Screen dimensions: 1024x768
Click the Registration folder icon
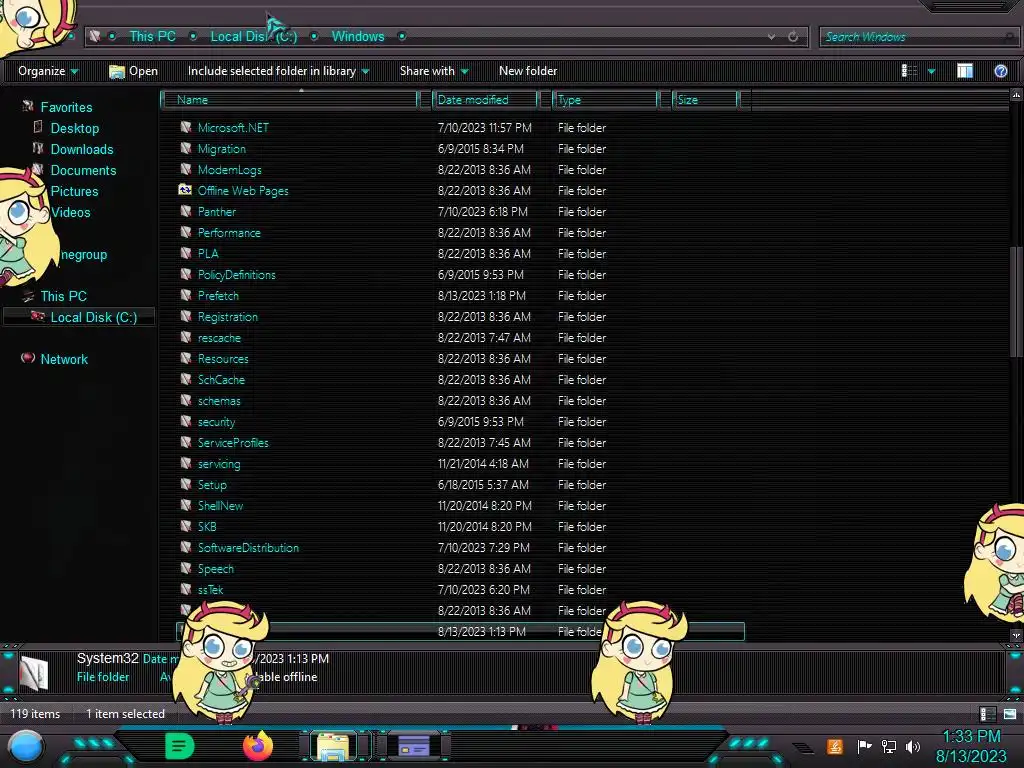click(x=185, y=316)
